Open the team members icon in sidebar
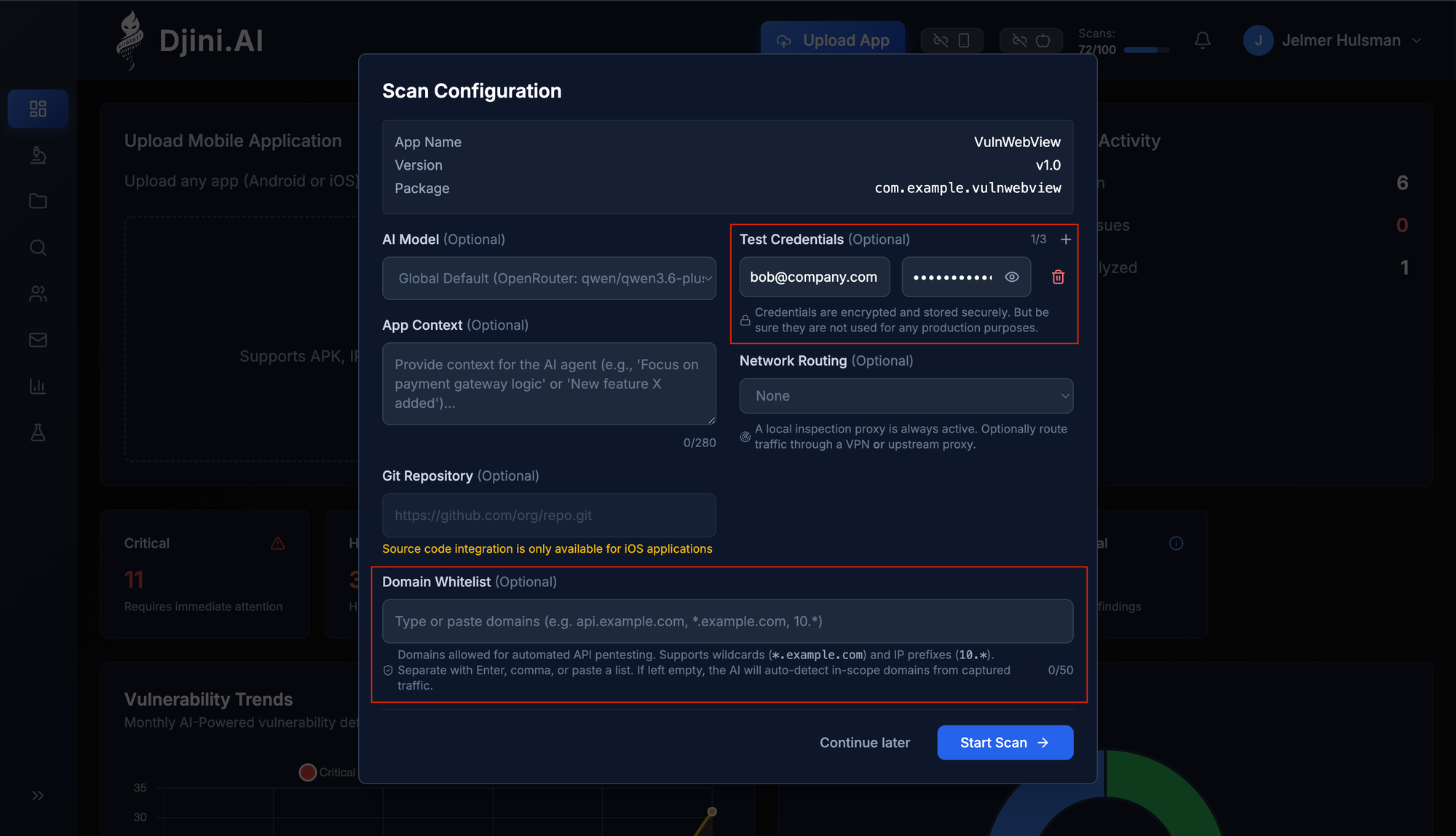This screenshot has width=1456, height=836. [38, 293]
